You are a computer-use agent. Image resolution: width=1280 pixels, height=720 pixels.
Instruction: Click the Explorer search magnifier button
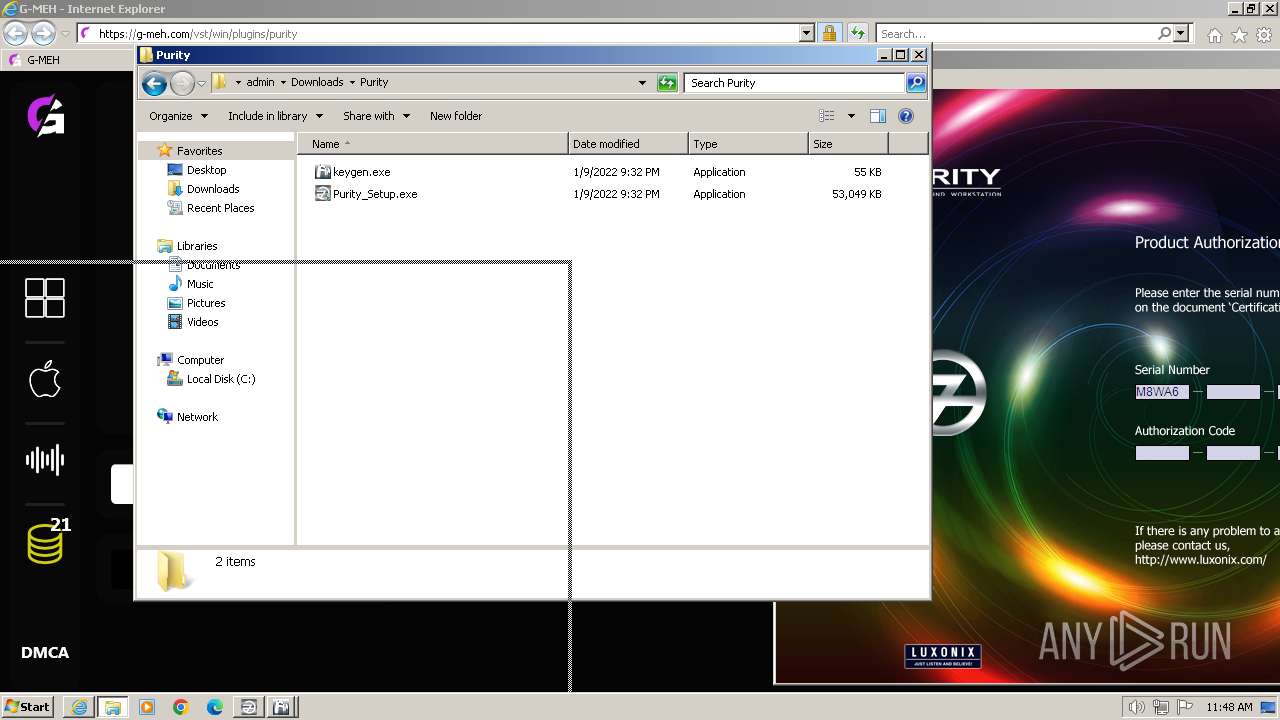pos(915,83)
